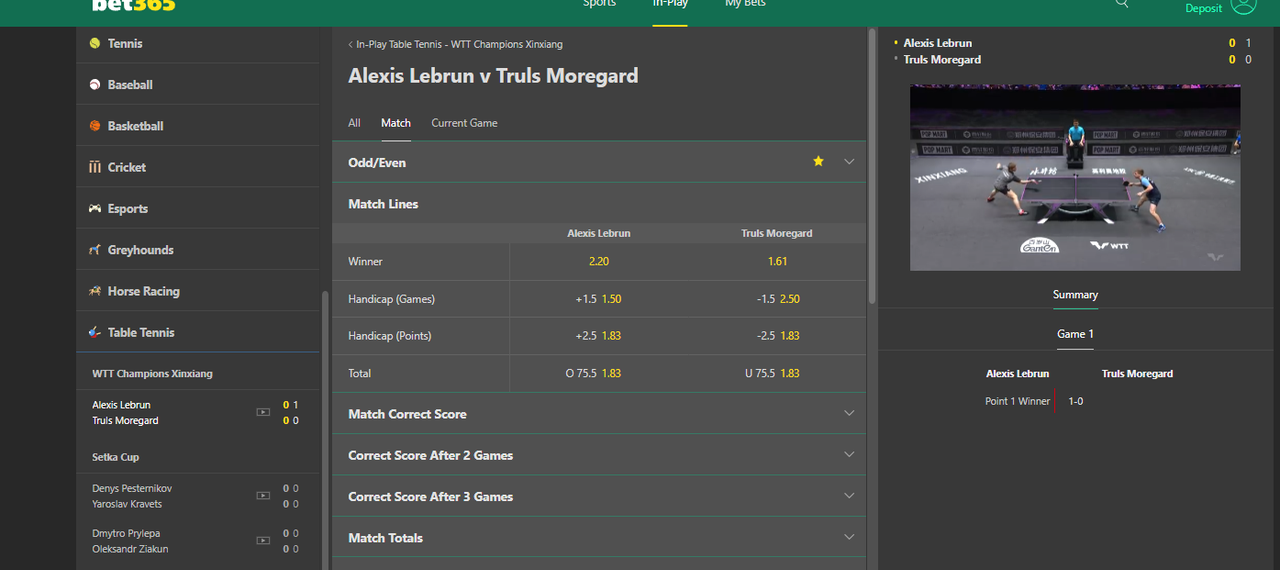The height and width of the screenshot is (570, 1280).
Task: Switch to the All markets tab
Action: (354, 123)
